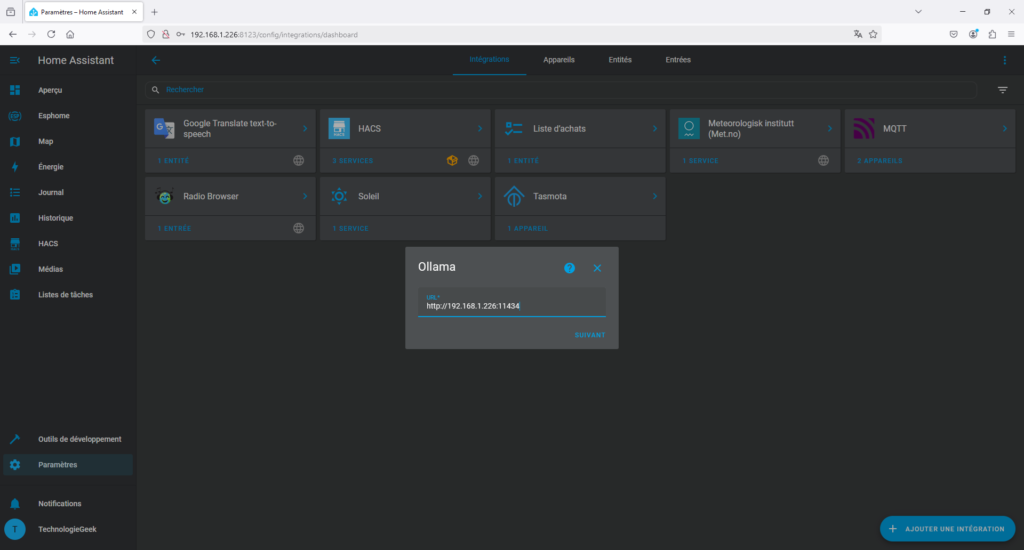Open Esphome in the sidebar

54,116
